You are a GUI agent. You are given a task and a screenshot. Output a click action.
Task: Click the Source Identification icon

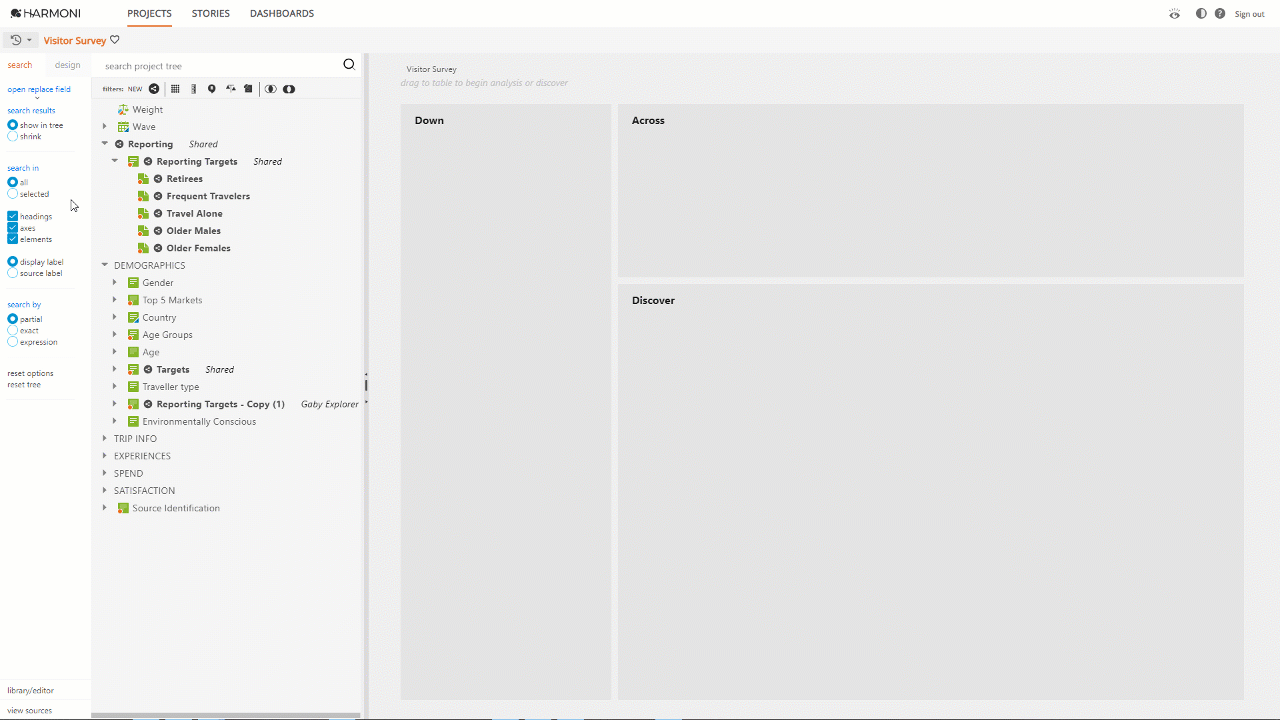tap(123, 508)
